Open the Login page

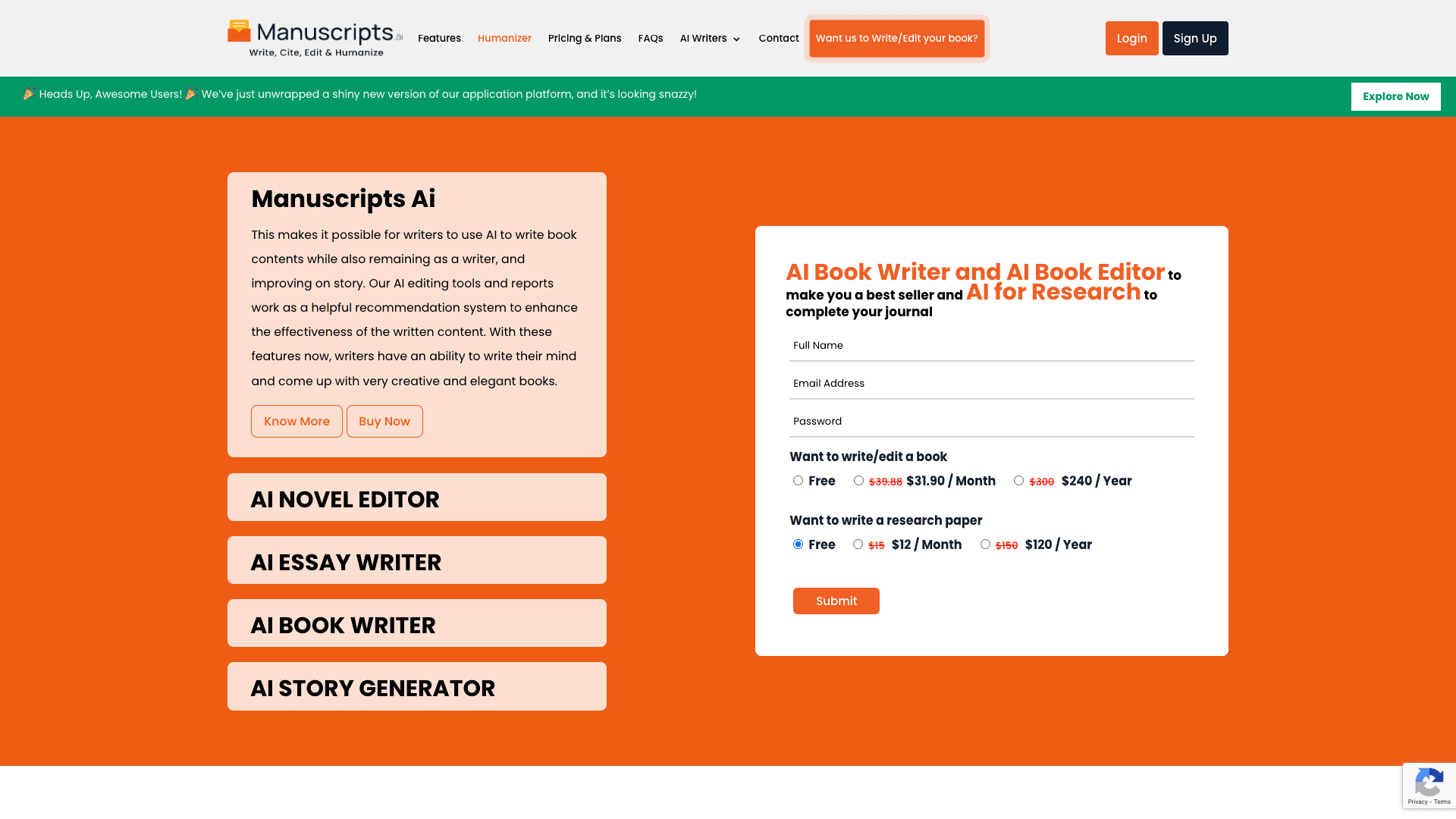(1131, 38)
